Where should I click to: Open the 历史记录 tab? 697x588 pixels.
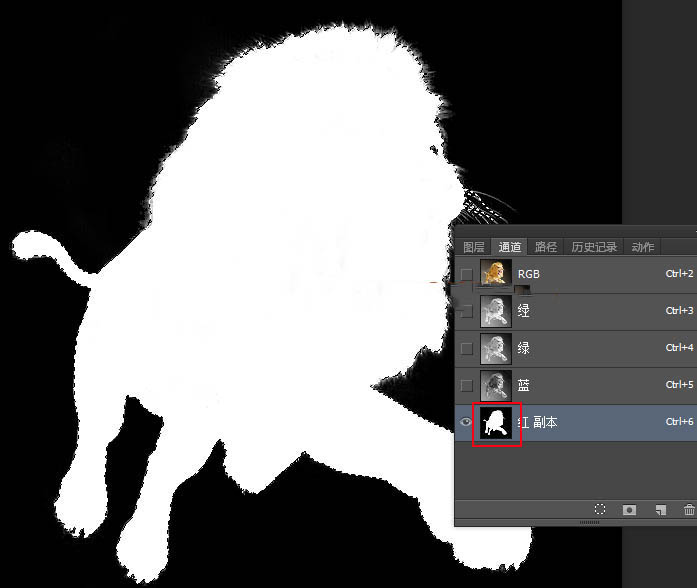coord(594,247)
